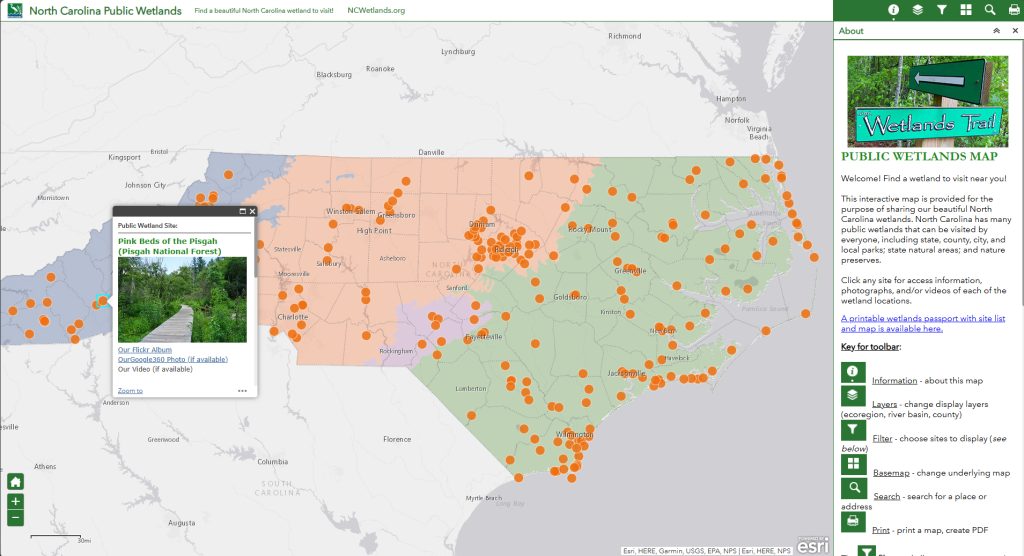Close the About panel
The image size is (1024, 556).
tap(1015, 31)
